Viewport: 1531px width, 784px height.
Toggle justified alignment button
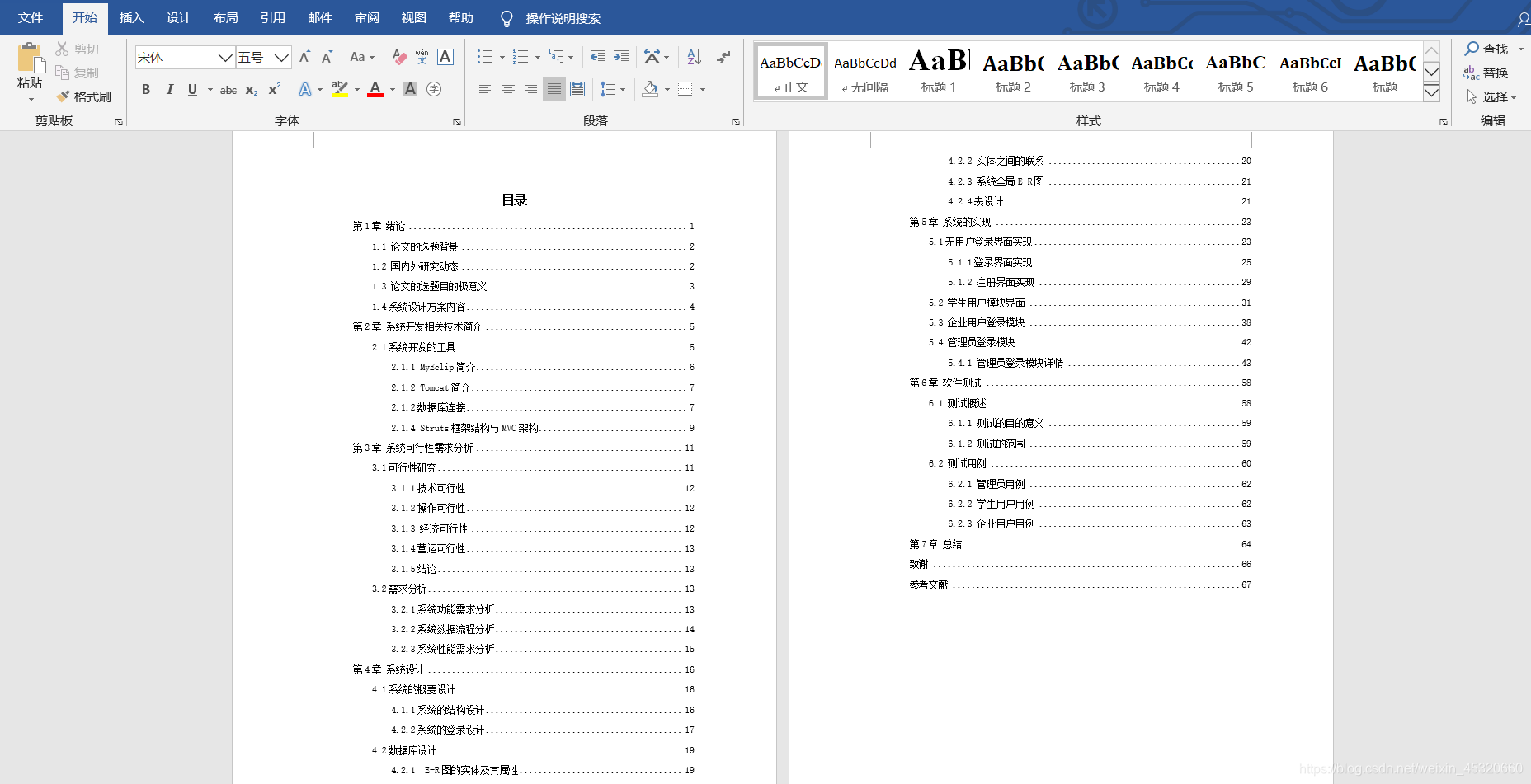click(x=554, y=89)
